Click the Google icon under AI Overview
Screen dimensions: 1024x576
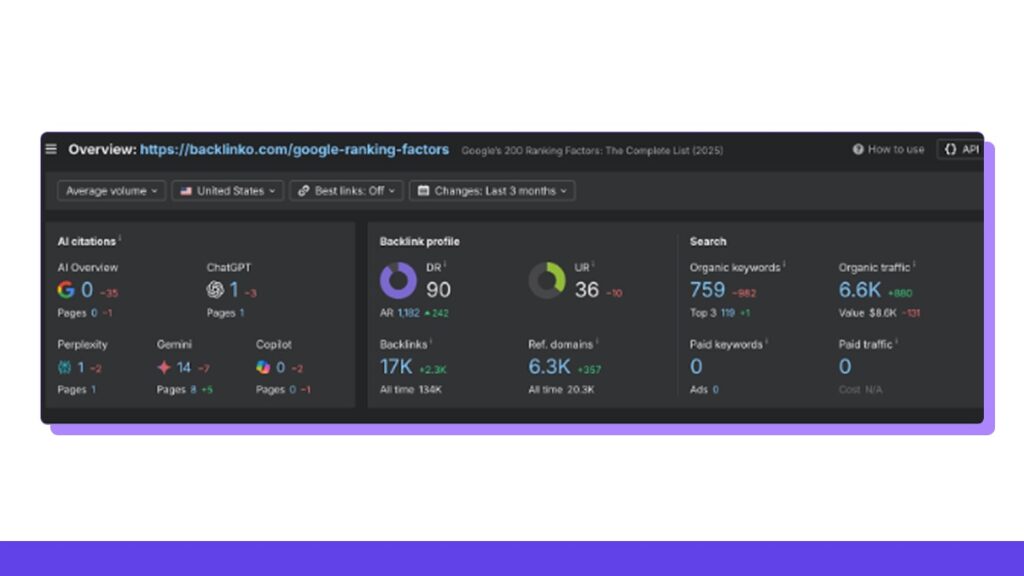coord(65,290)
